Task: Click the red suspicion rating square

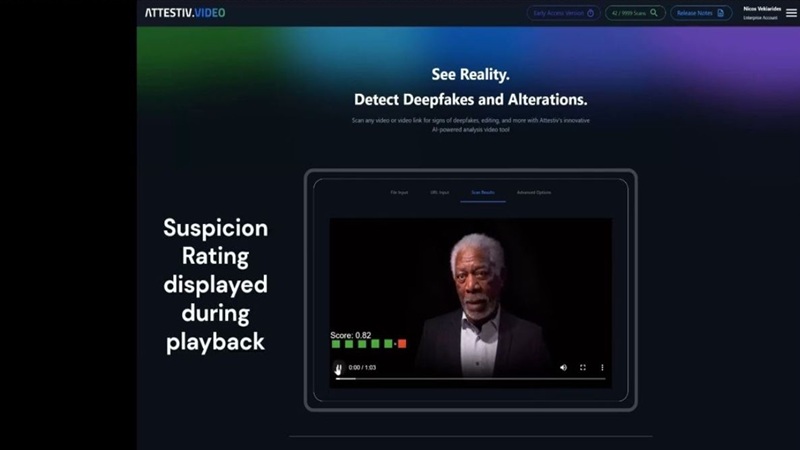Action: pos(402,344)
